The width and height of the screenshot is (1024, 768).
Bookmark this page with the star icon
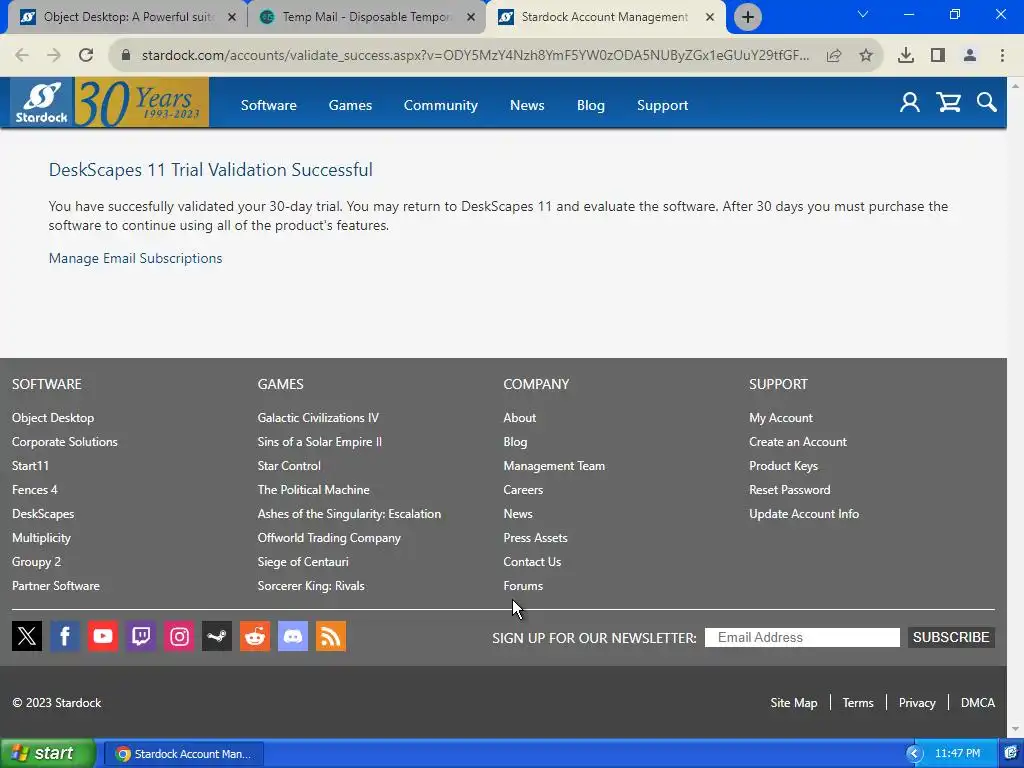coord(866,56)
